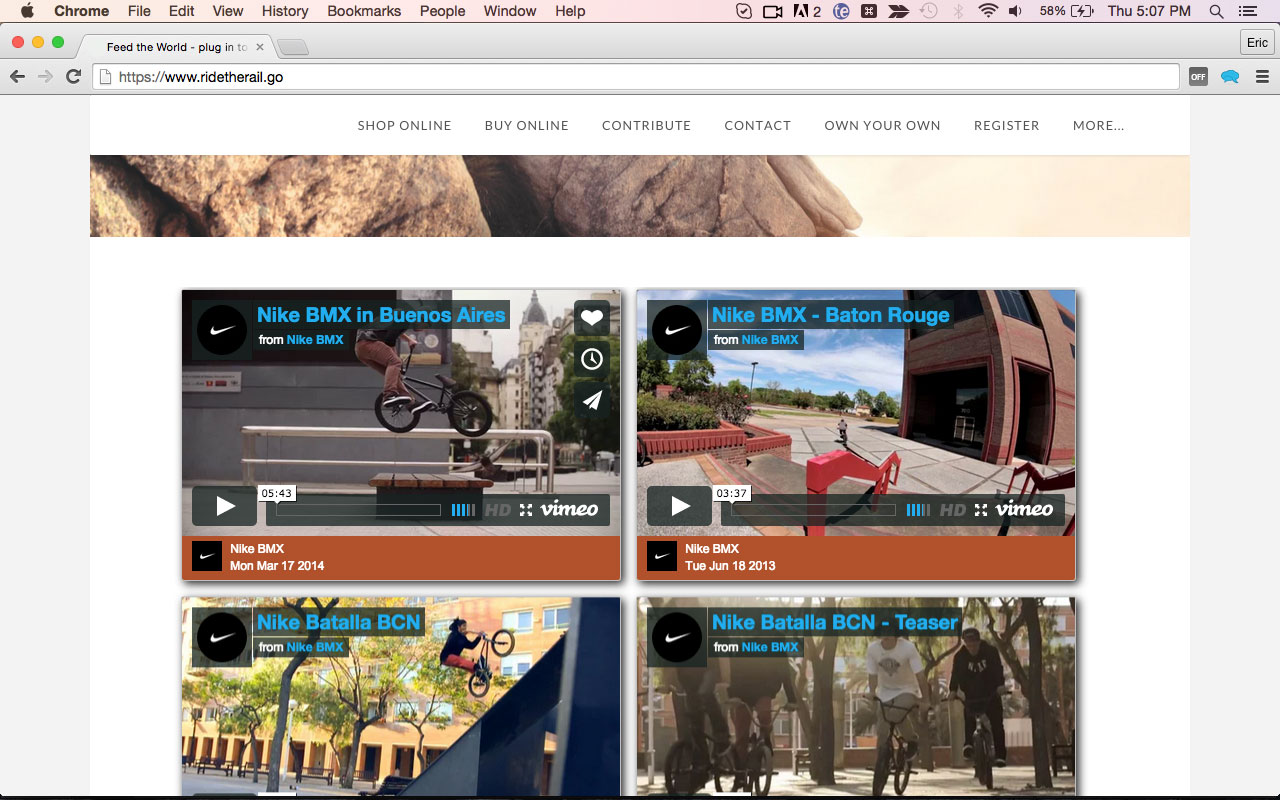Select the Feed the World browser tab
Image resolution: width=1280 pixels, height=800 pixels.
(176, 47)
